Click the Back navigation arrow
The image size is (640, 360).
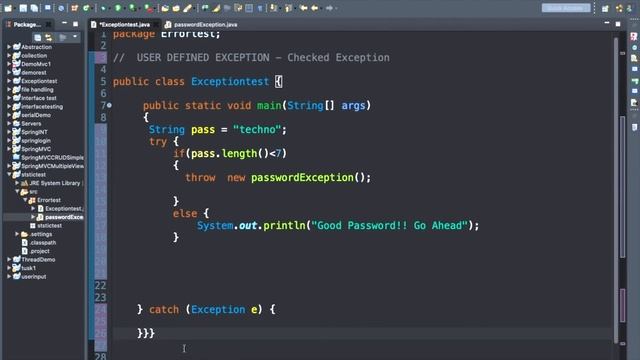pos(314,8)
